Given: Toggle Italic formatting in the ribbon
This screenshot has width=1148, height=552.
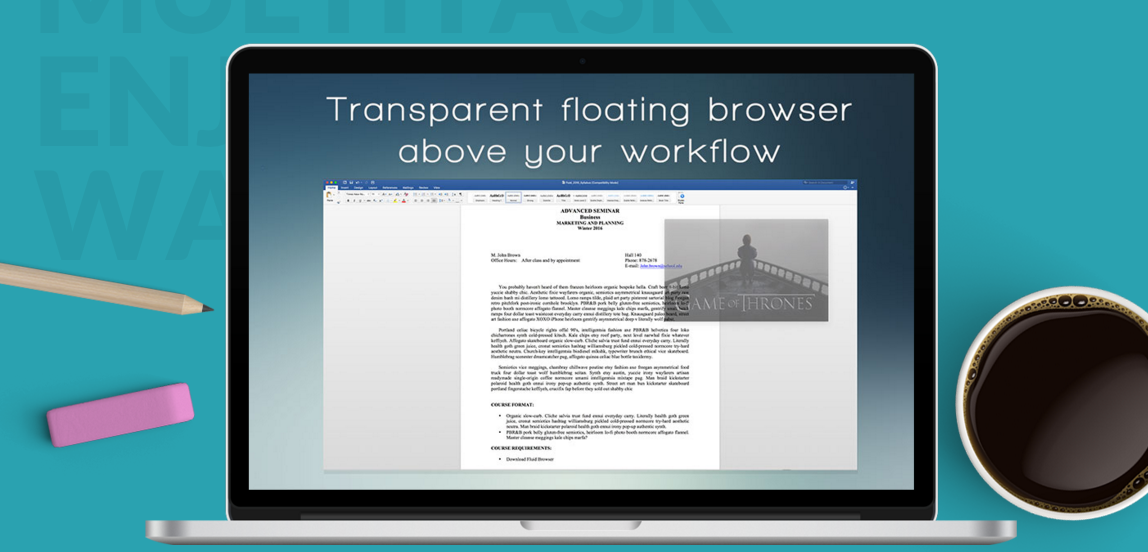Looking at the screenshot, I should coord(354,201).
